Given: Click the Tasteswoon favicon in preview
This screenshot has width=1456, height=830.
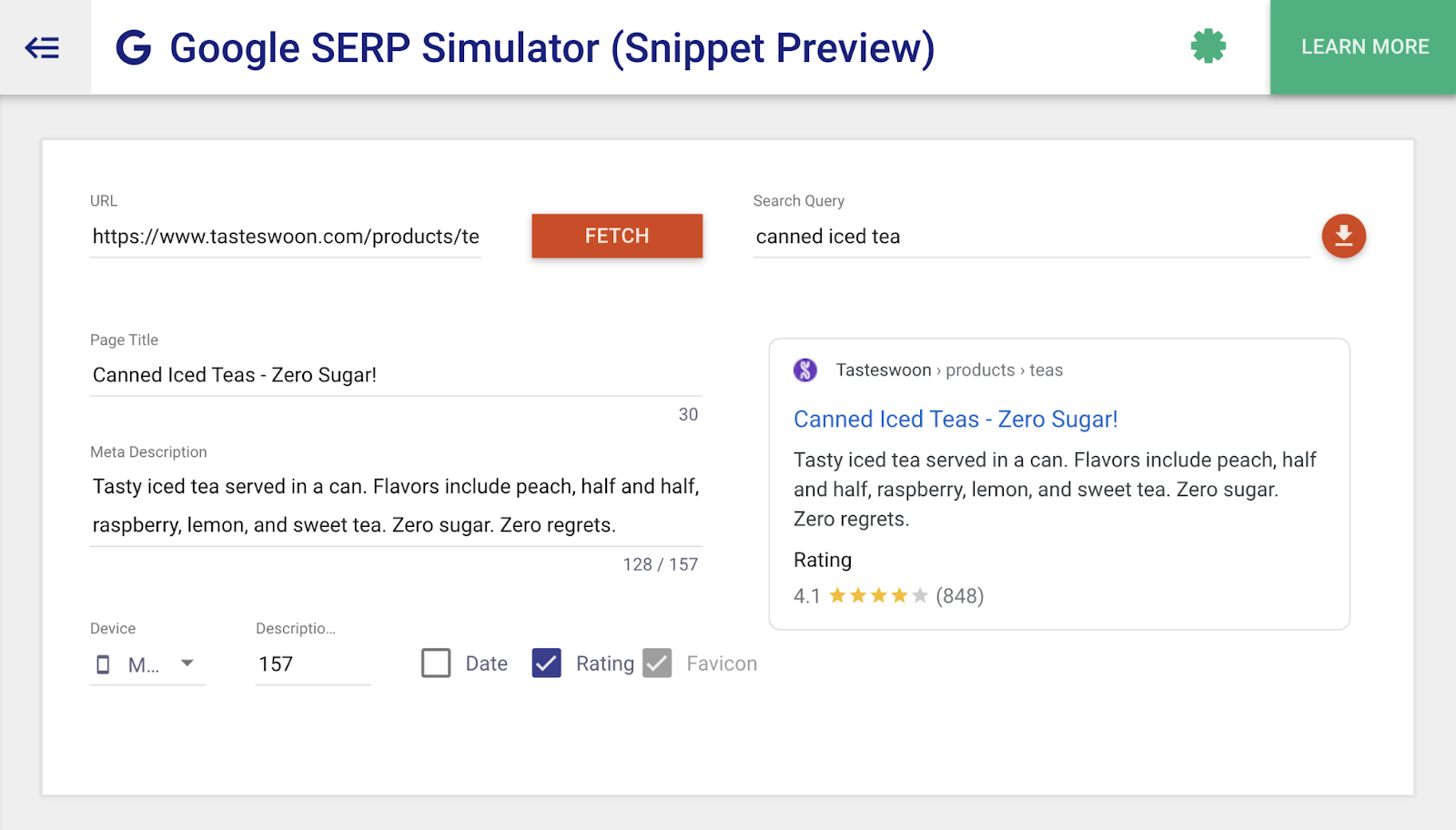Looking at the screenshot, I should pos(805,370).
